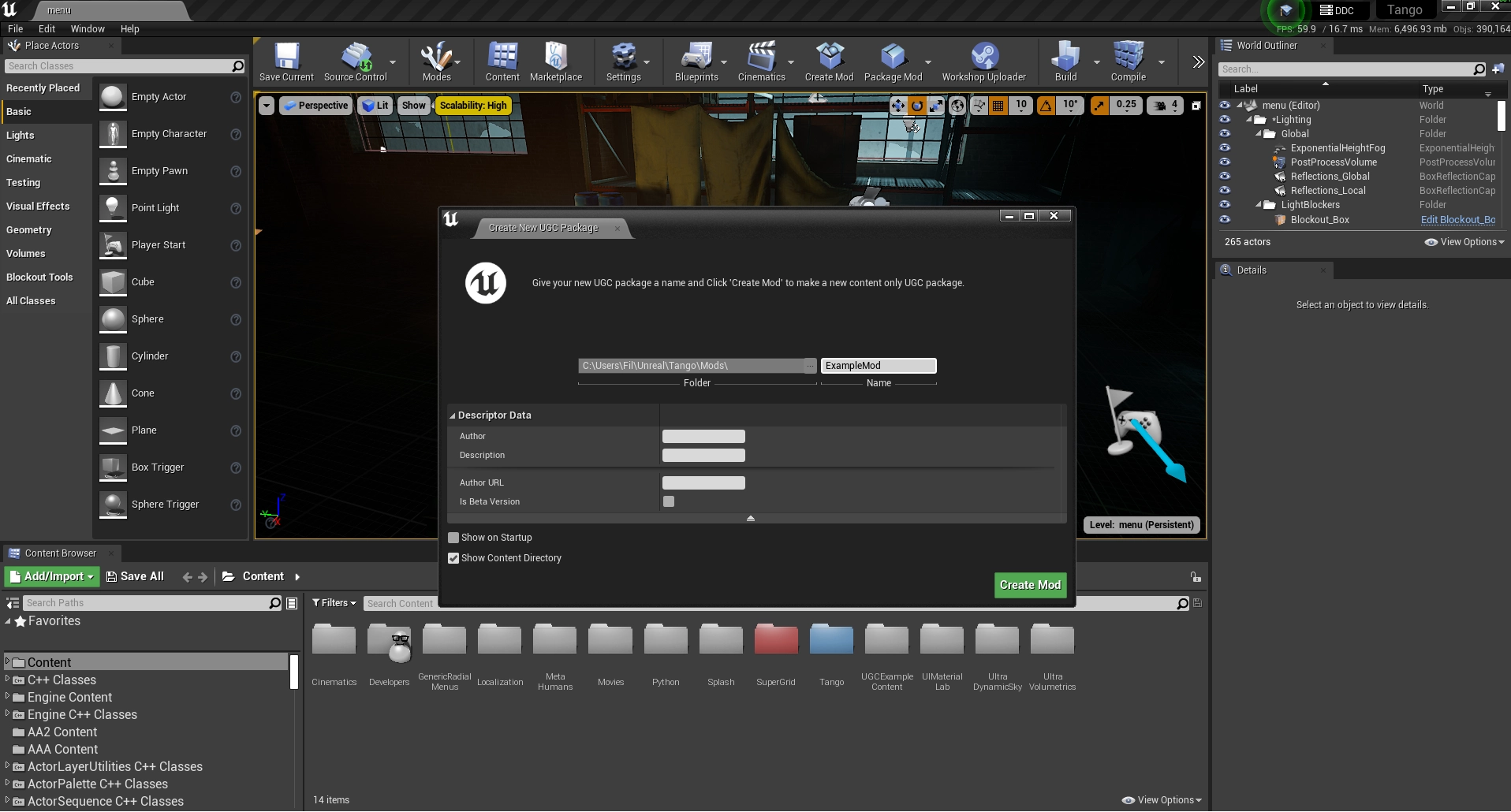Open the File menu
The height and width of the screenshot is (812, 1511).
point(15,29)
